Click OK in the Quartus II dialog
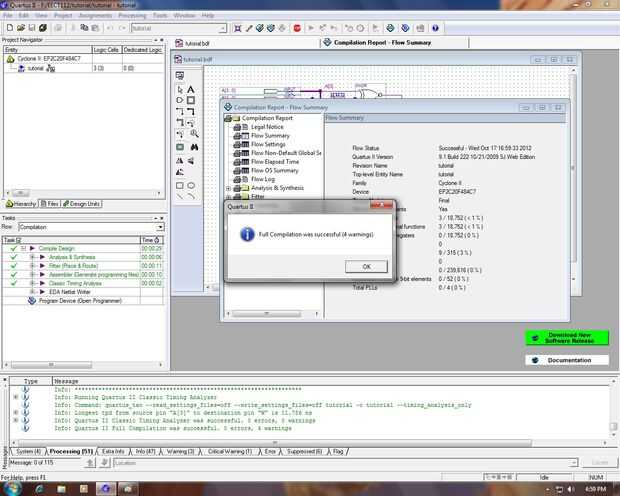This screenshot has height=496, width=620. click(x=366, y=267)
